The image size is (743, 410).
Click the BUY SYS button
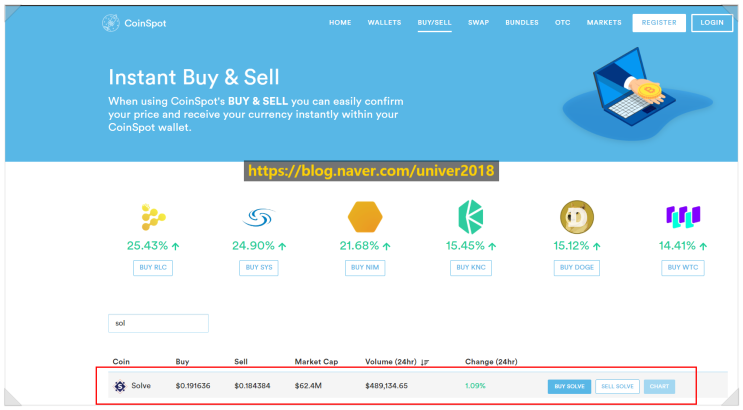click(259, 267)
